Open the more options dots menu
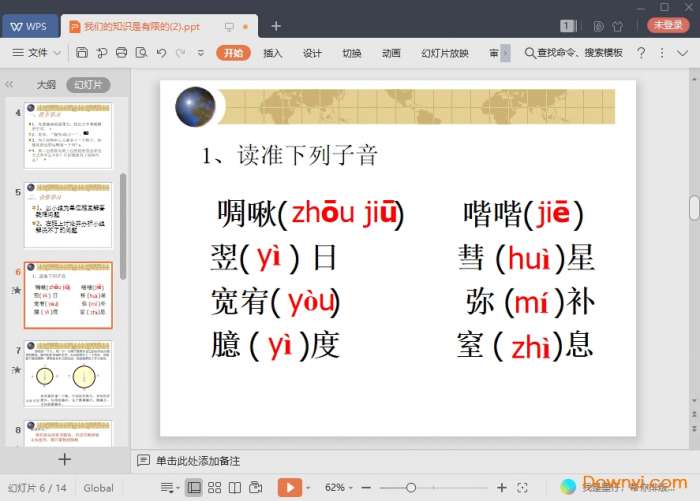 click(x=662, y=53)
